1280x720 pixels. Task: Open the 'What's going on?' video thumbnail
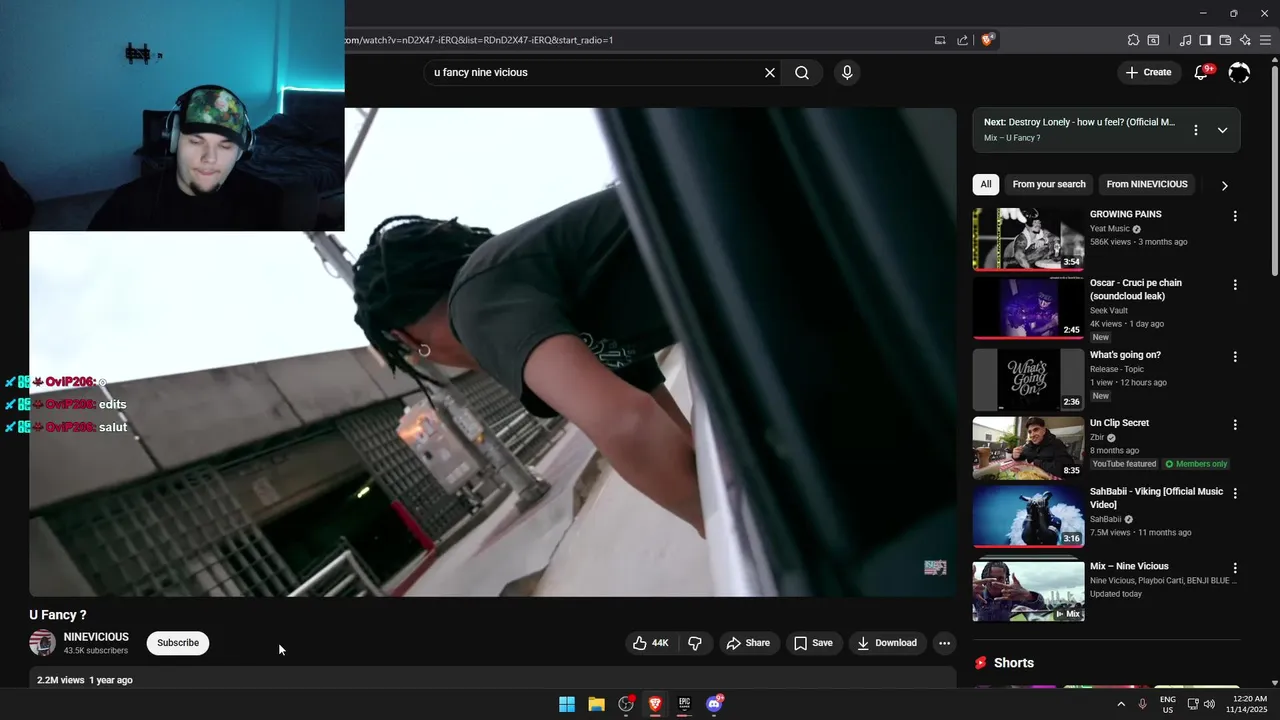coord(1028,379)
